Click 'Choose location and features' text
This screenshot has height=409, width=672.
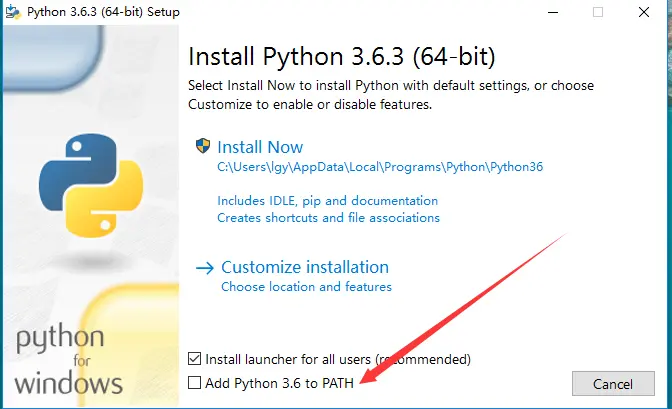(x=306, y=286)
